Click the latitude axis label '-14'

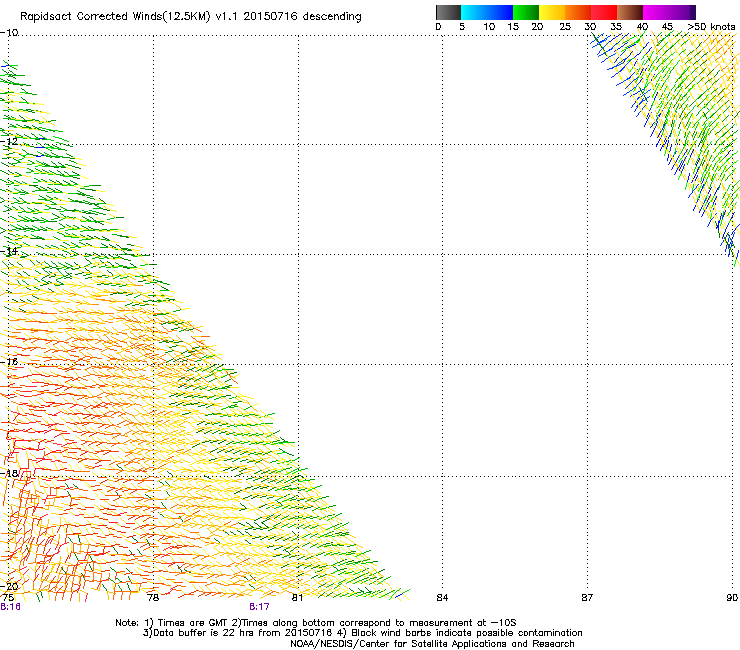pos(9,251)
